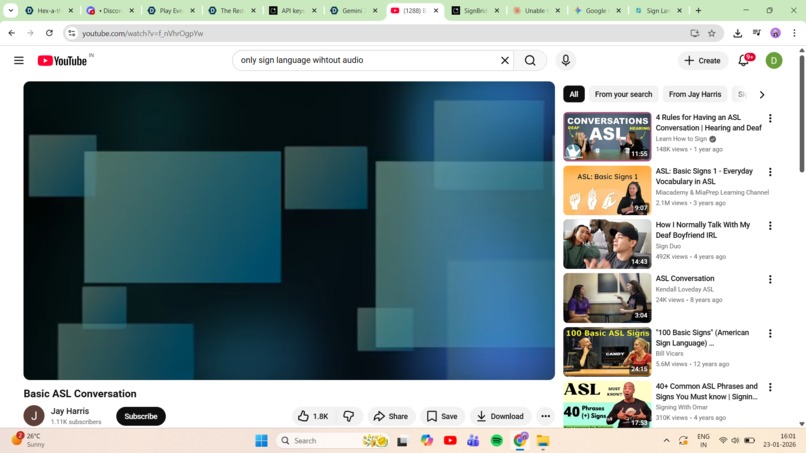
Task: Open options menu for 40+ Common ASL Phrases
Action: (770, 387)
